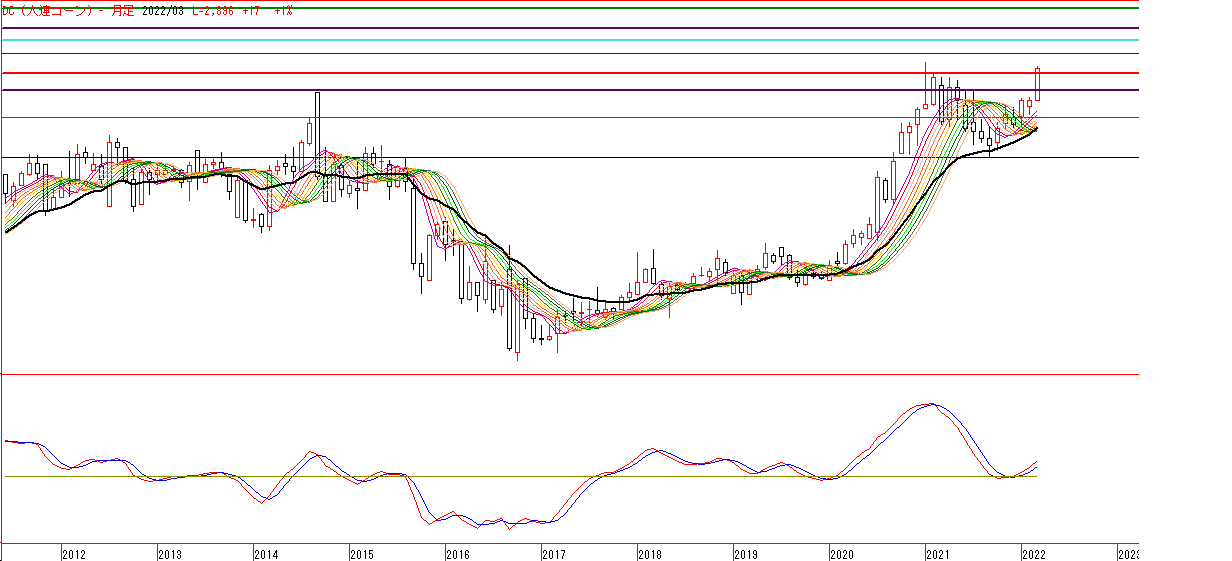Select the 2012 label on time axis
This screenshot has width=1232, height=561.
[x=75, y=554]
